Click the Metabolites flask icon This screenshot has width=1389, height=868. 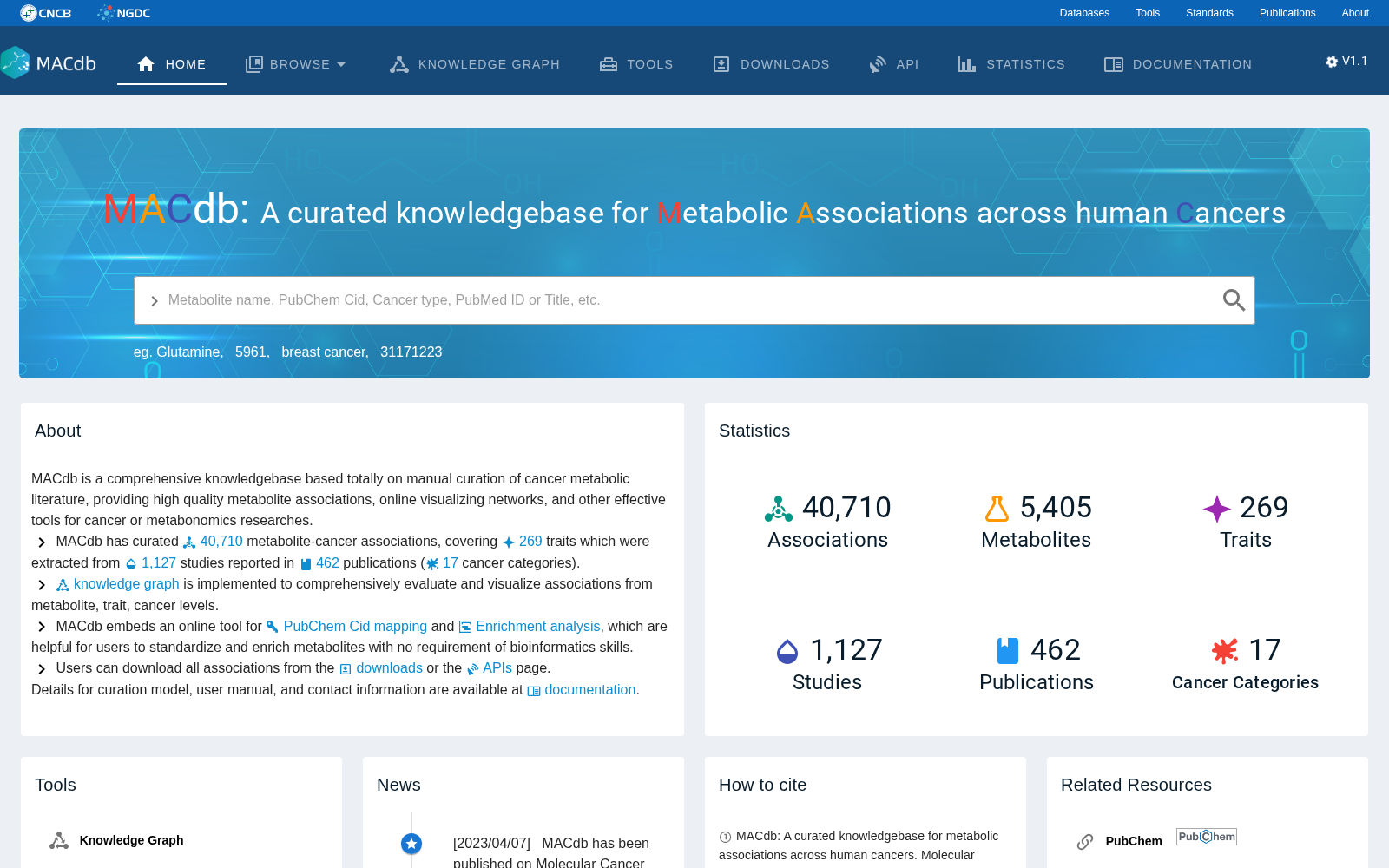pyautogui.click(x=997, y=509)
